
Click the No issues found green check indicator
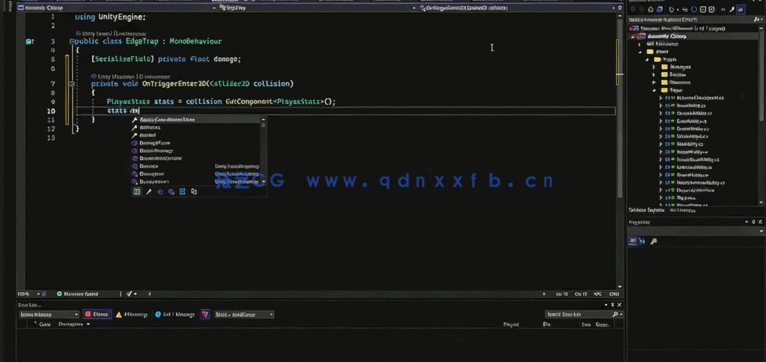[78, 294]
